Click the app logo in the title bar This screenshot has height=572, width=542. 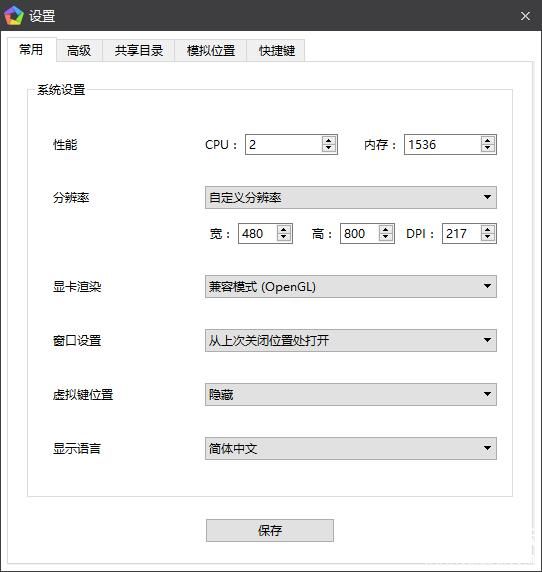(x=13, y=16)
